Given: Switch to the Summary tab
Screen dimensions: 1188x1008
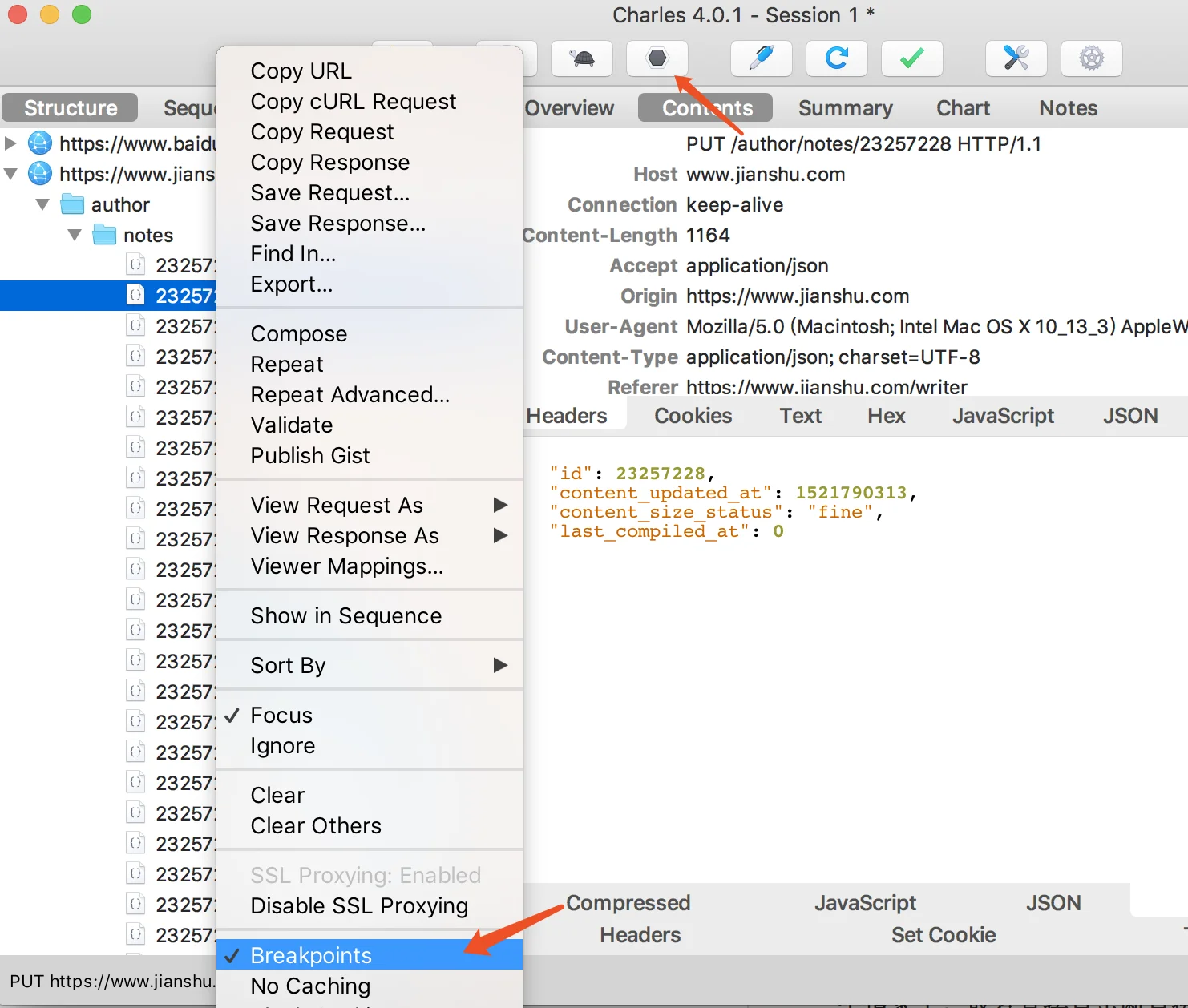Looking at the screenshot, I should (846, 108).
